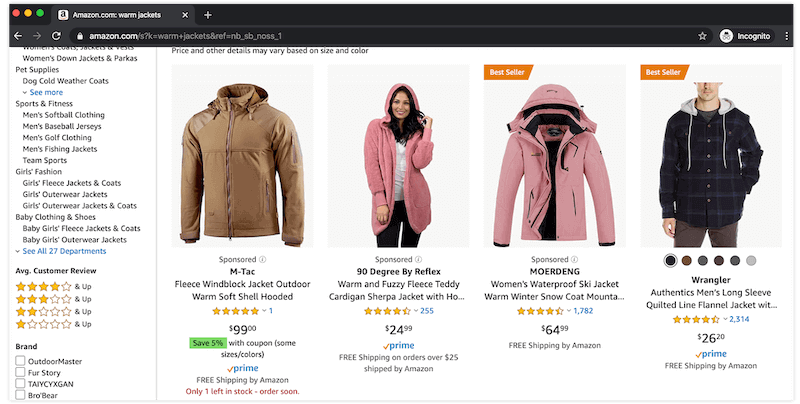800x404 pixels.
Task: Open Men's Golf Clothing category
Action: coord(57,138)
